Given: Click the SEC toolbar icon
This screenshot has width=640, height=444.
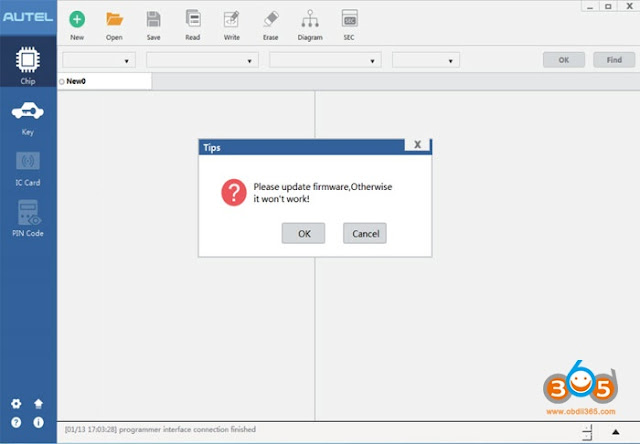Looking at the screenshot, I should [x=349, y=19].
